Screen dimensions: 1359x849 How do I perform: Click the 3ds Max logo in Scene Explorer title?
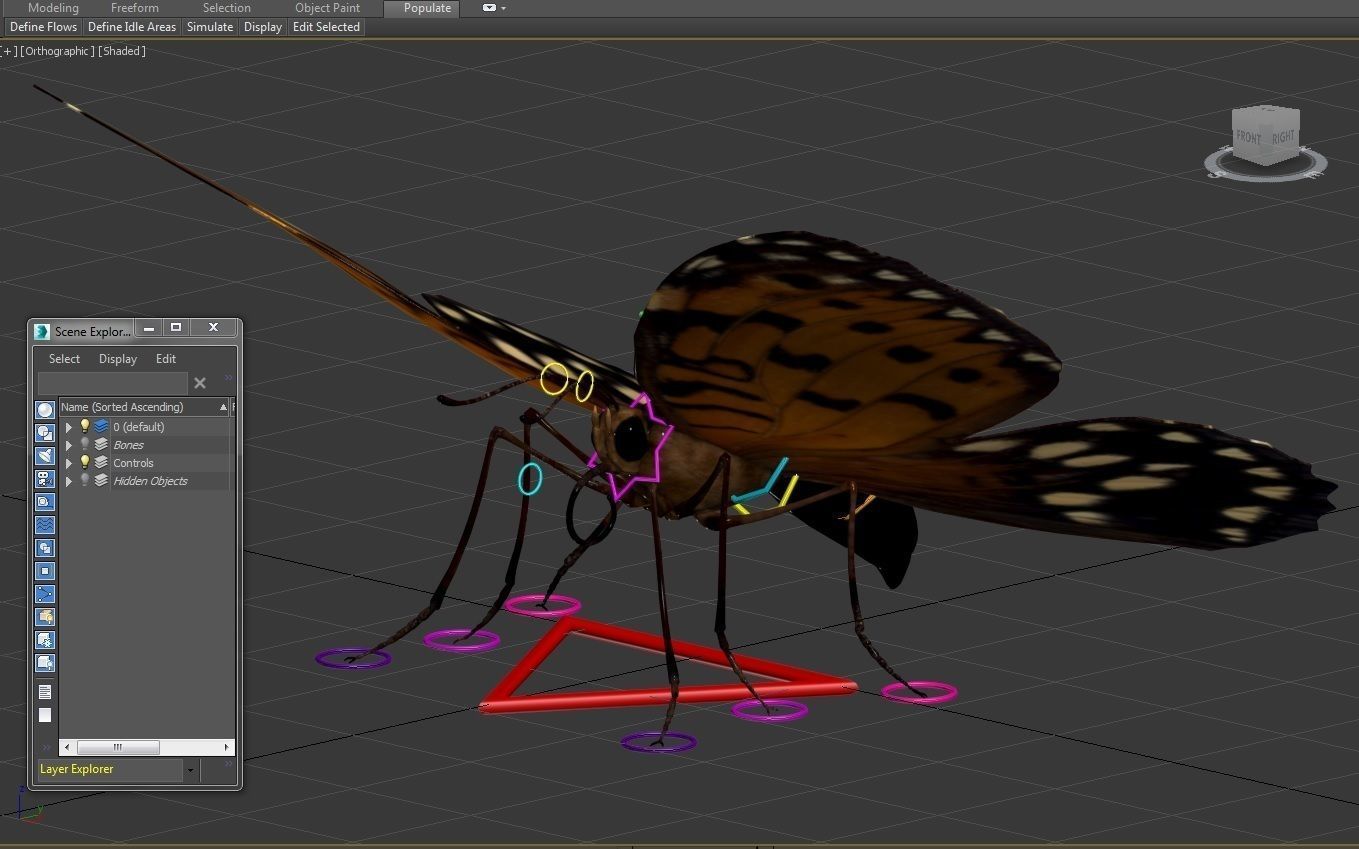click(x=42, y=331)
